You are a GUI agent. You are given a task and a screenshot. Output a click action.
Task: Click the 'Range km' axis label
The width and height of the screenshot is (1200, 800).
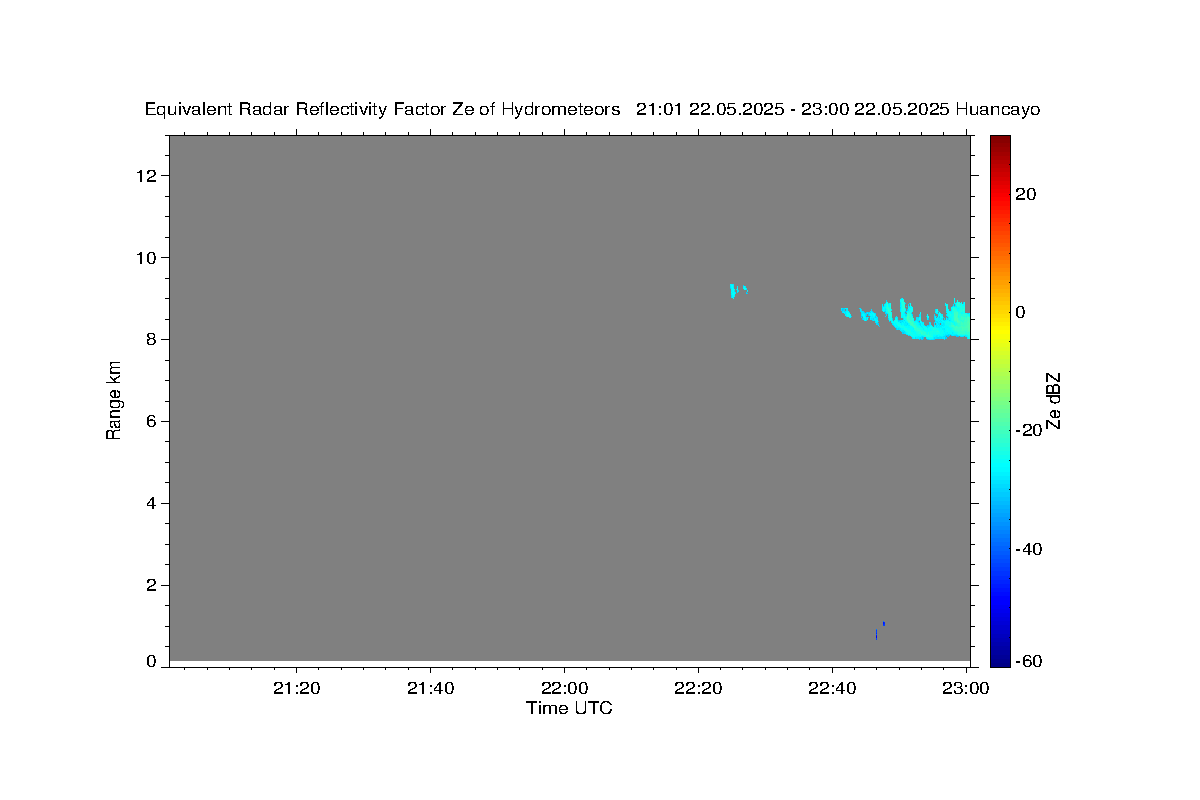tap(114, 400)
